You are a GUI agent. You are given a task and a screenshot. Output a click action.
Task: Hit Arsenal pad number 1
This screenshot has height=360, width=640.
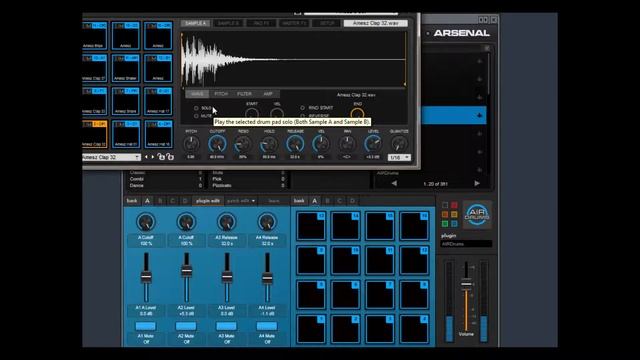(311, 329)
